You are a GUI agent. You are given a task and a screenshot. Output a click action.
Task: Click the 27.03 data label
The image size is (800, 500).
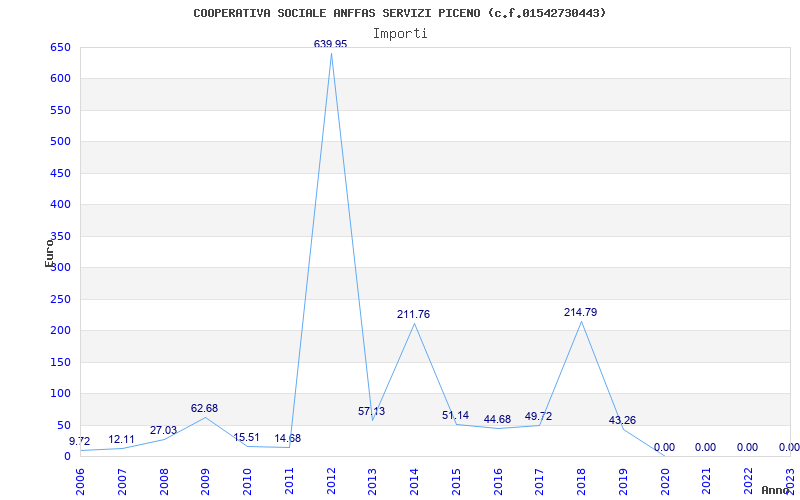pos(163,430)
